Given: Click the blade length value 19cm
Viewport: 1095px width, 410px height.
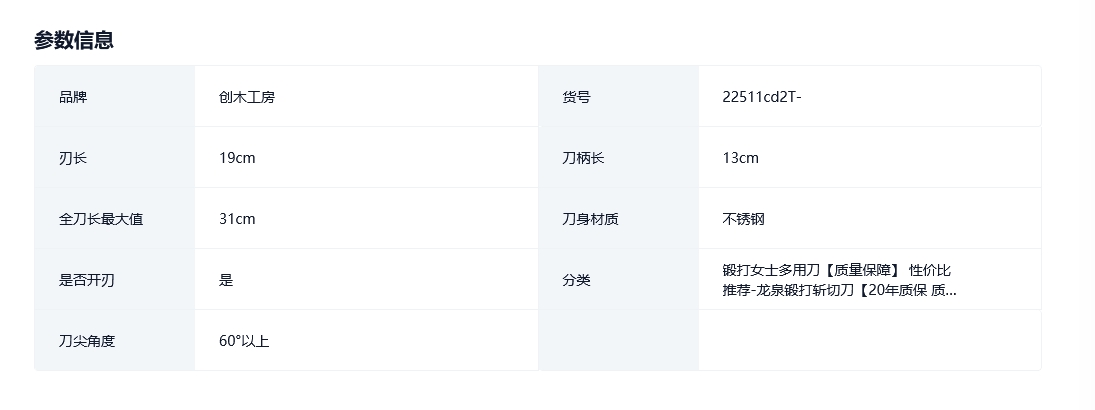Looking at the screenshot, I should click(x=237, y=158).
